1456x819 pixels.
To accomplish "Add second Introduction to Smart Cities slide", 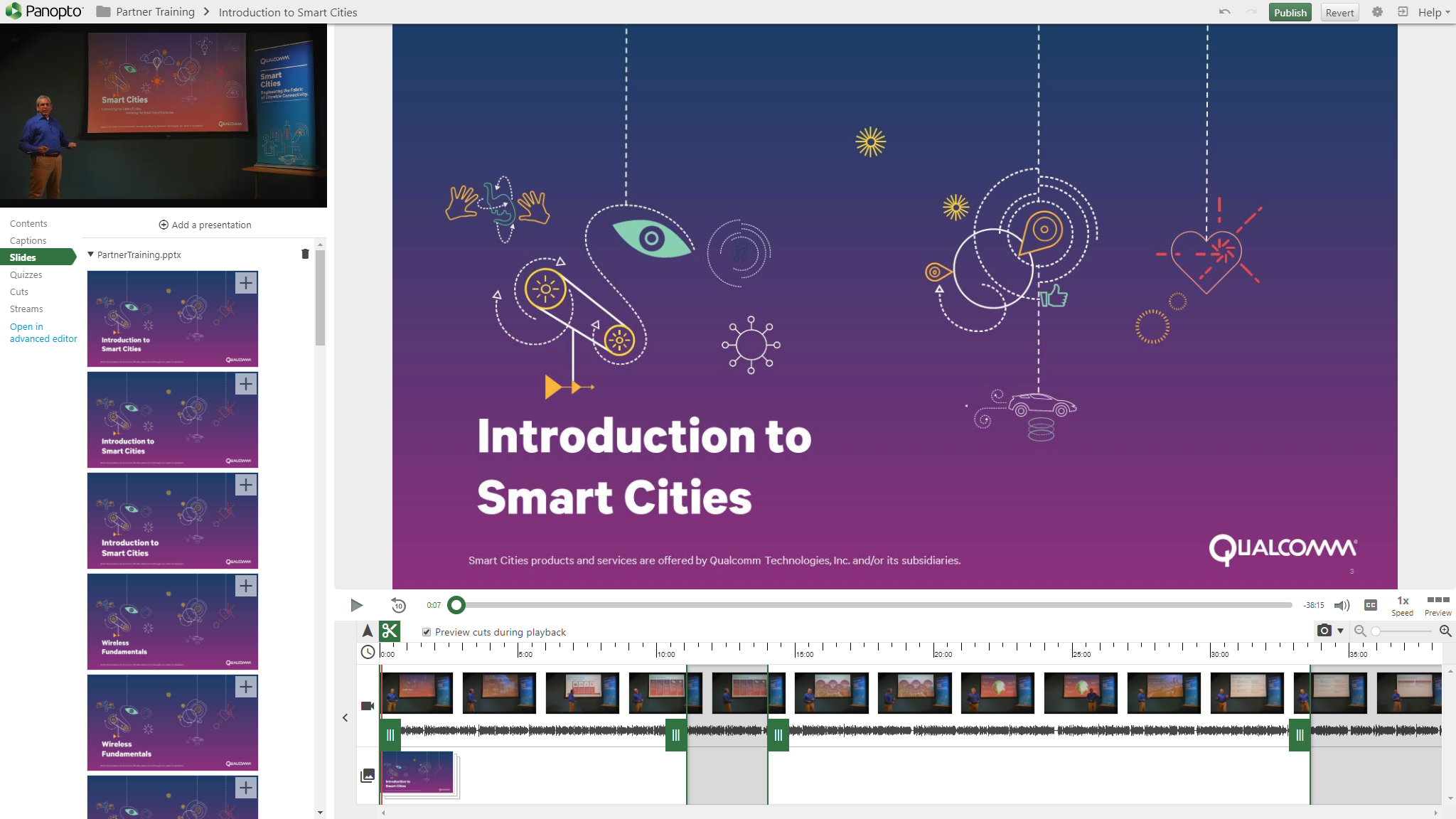I will tap(246, 384).
